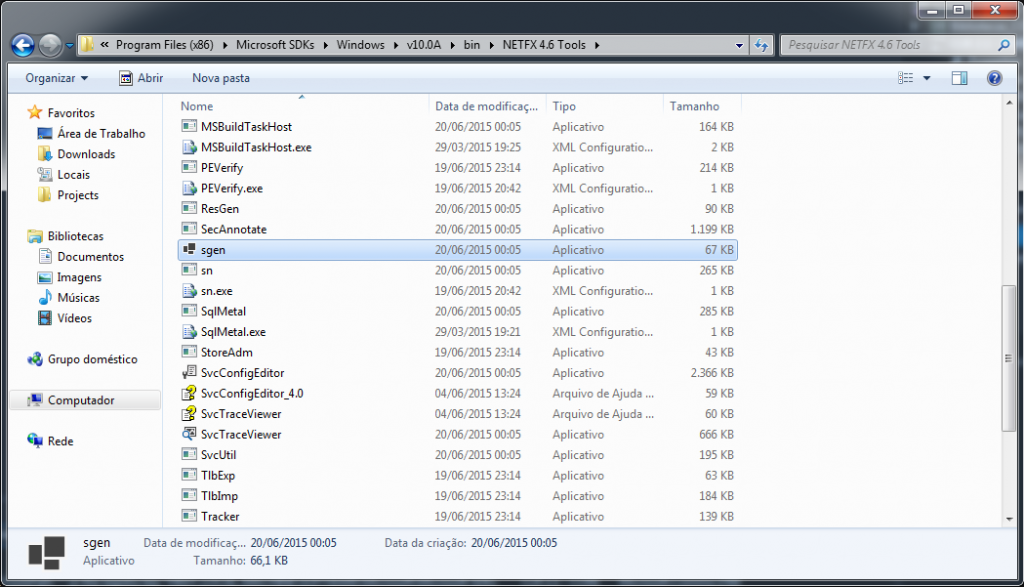Screen dimensions: 1024x587
Task: Click the back navigation arrow
Action: point(20,45)
